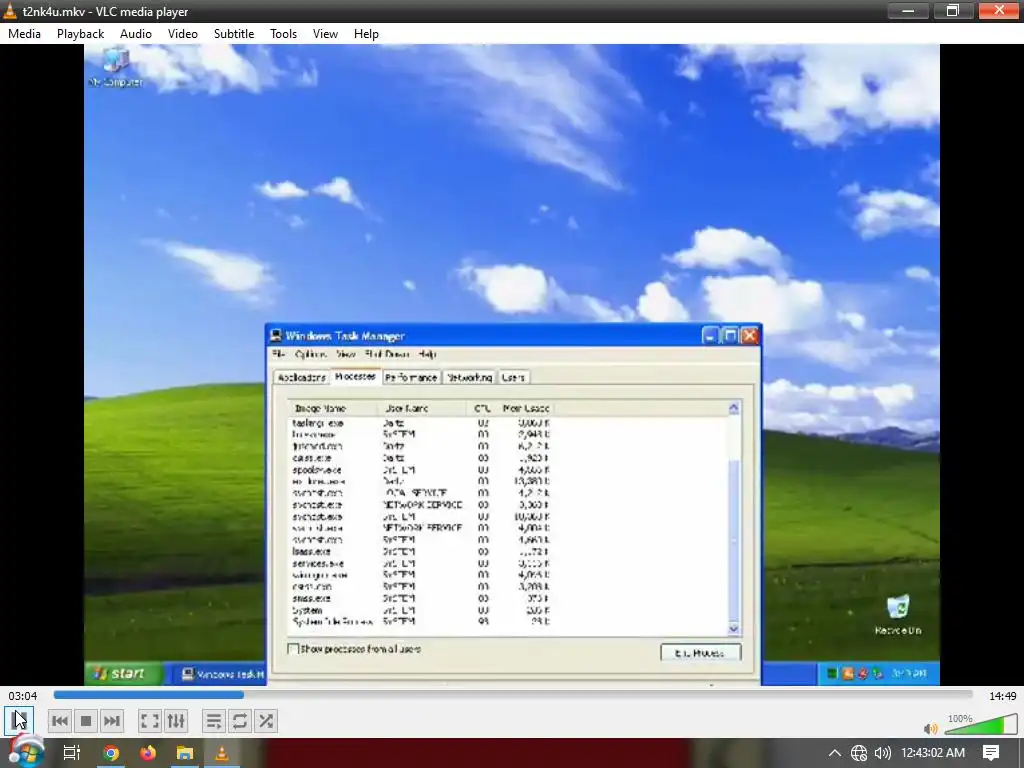Tick Show processes from all users checkbox
Viewport: 1024px width, 768px height.
tap(293, 648)
